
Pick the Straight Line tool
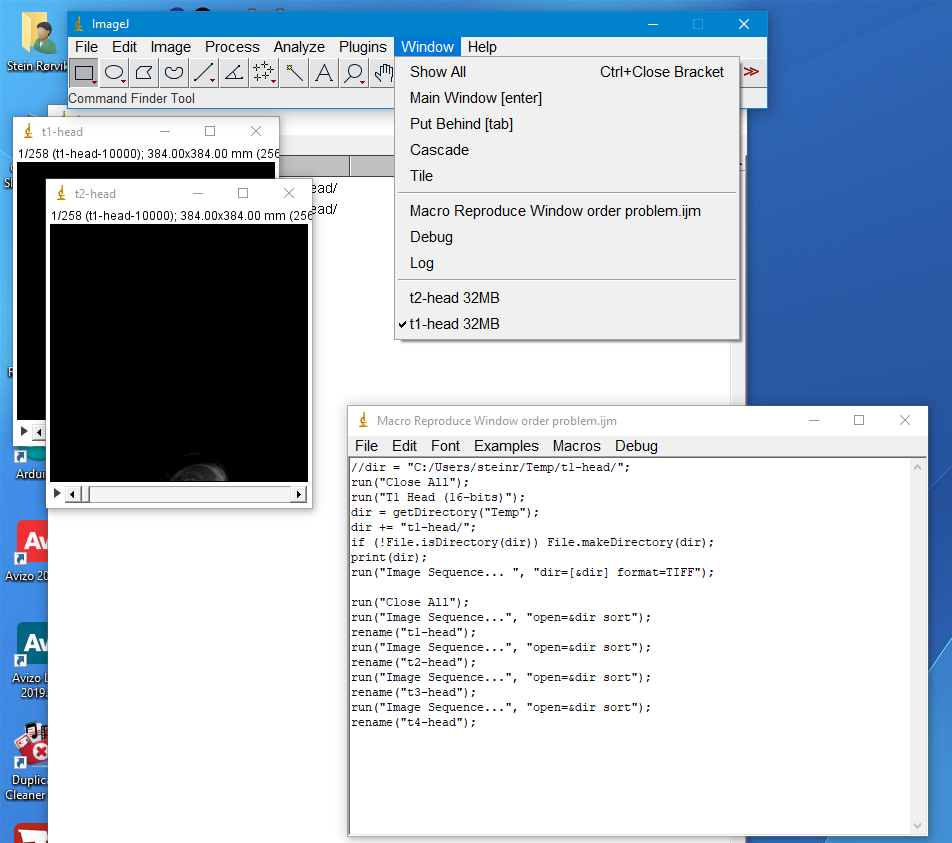click(x=204, y=72)
